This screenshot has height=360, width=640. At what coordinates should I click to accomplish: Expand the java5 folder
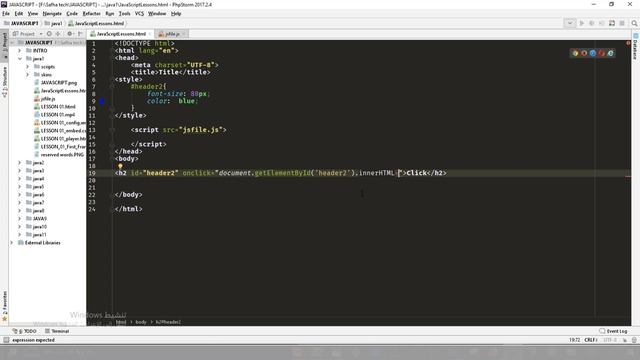(19, 187)
